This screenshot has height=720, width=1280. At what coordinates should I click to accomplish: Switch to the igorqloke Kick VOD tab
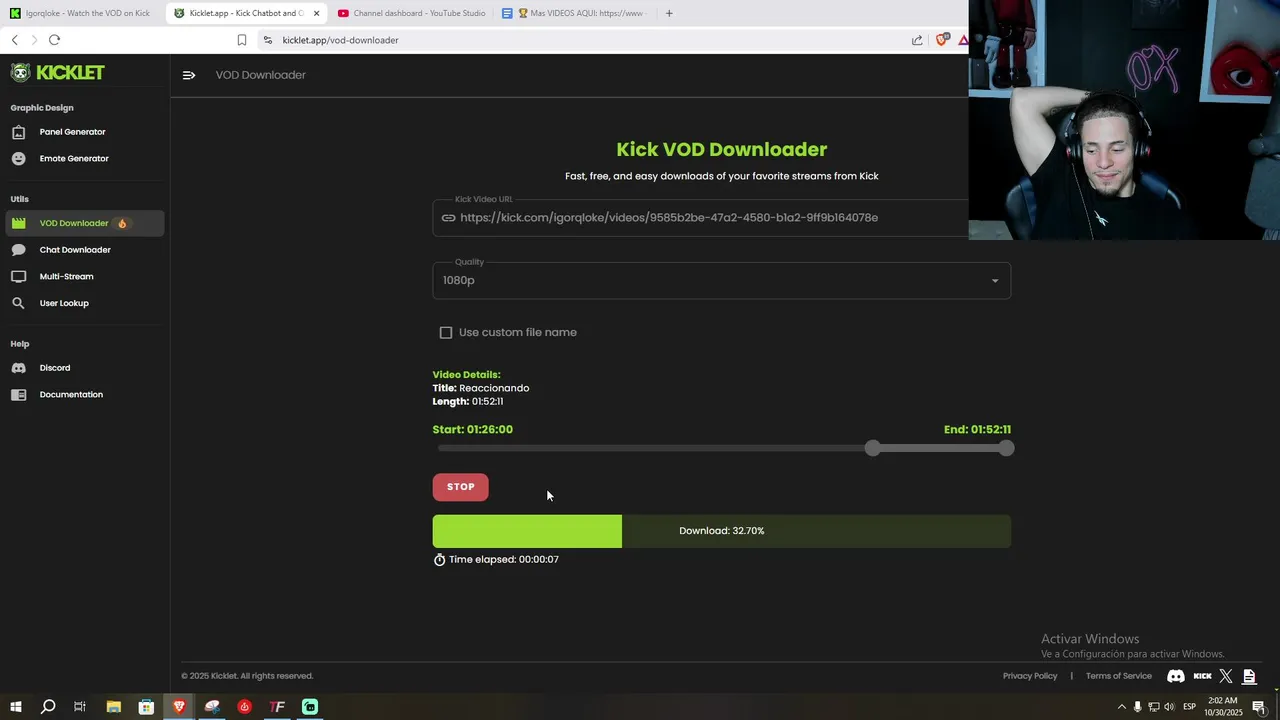81,13
